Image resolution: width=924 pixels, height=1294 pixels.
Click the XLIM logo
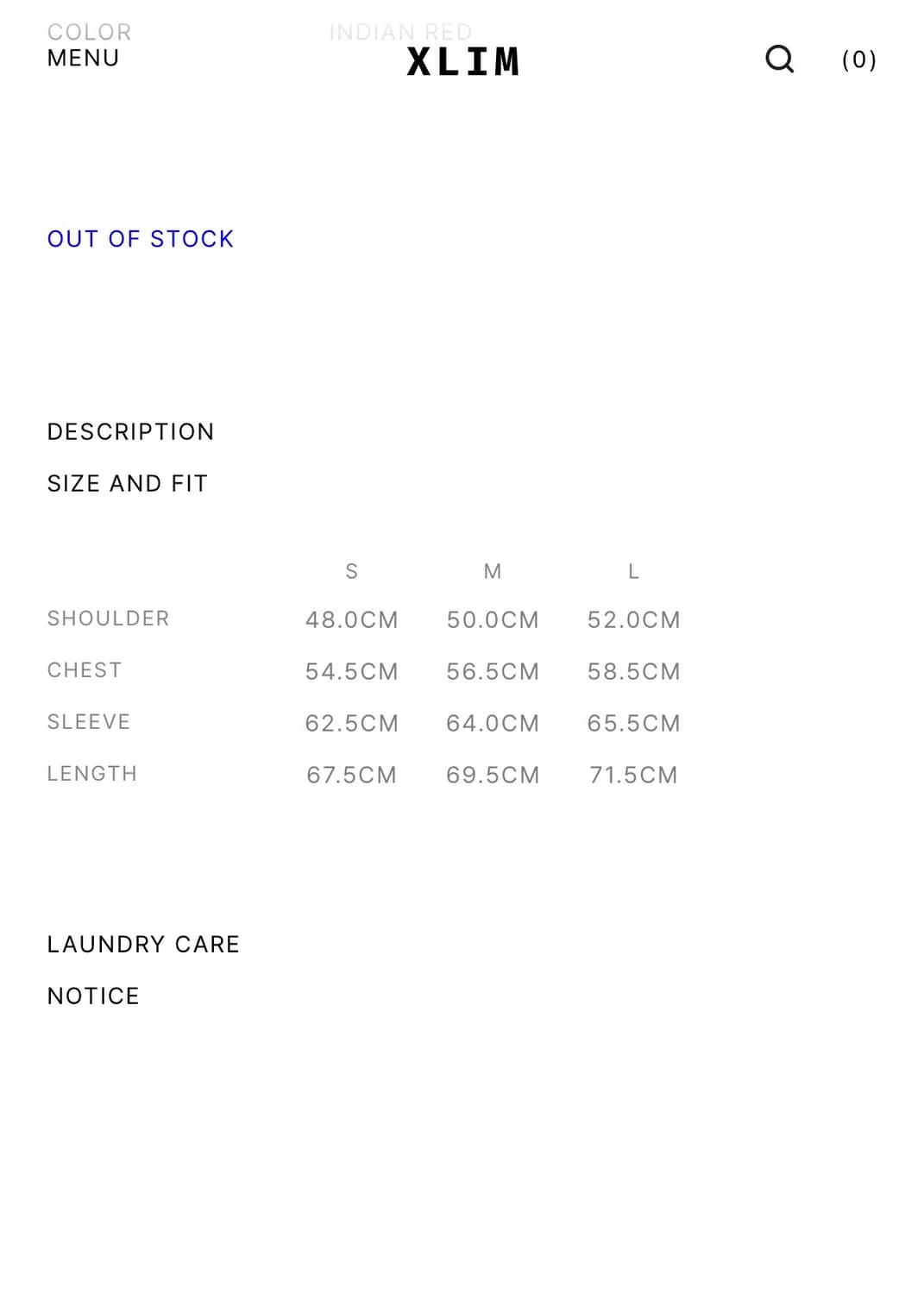463,61
